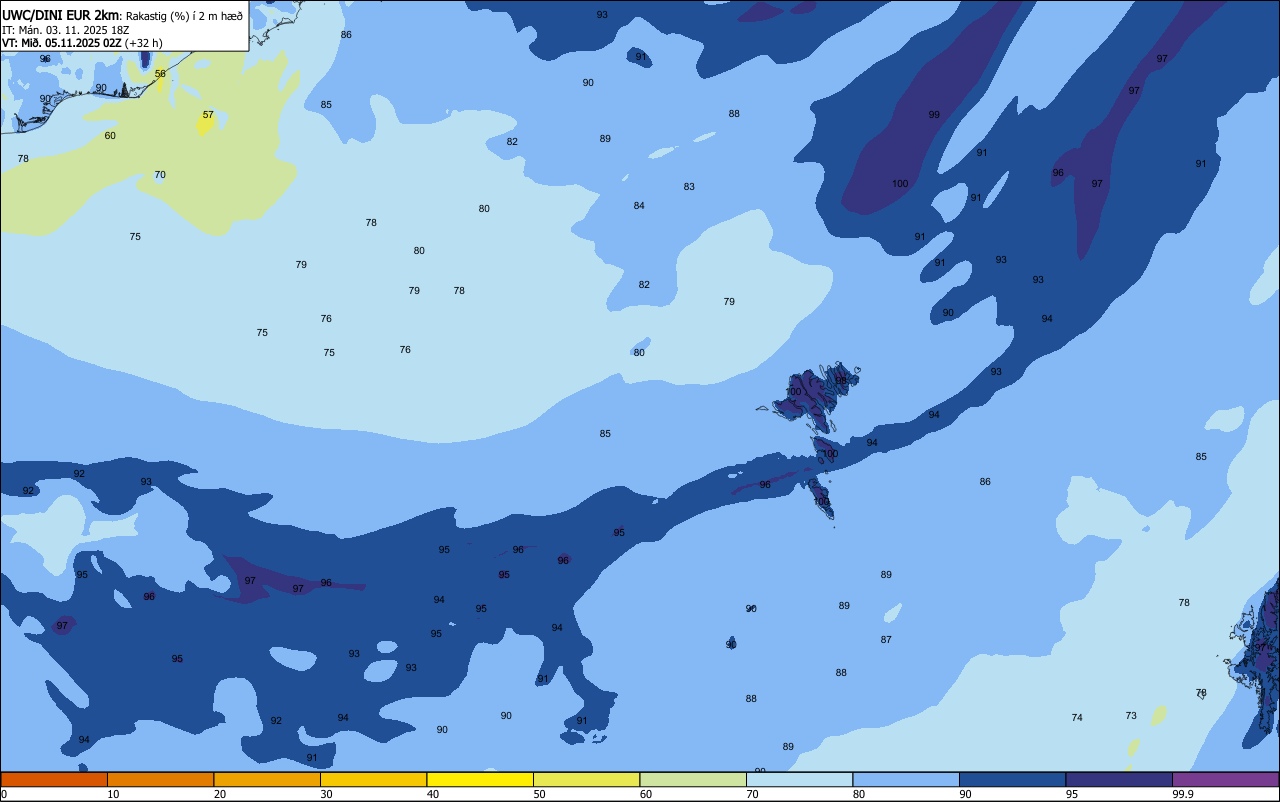1280x802 pixels.
Task: Click the 'IT: Mán. 03. 11. 2025 18Z' line
Action: click(x=66, y=30)
